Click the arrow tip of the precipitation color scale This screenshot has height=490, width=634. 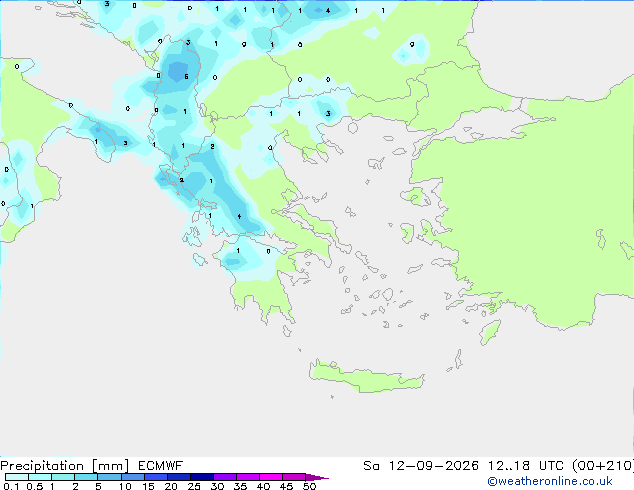[x=318, y=477]
